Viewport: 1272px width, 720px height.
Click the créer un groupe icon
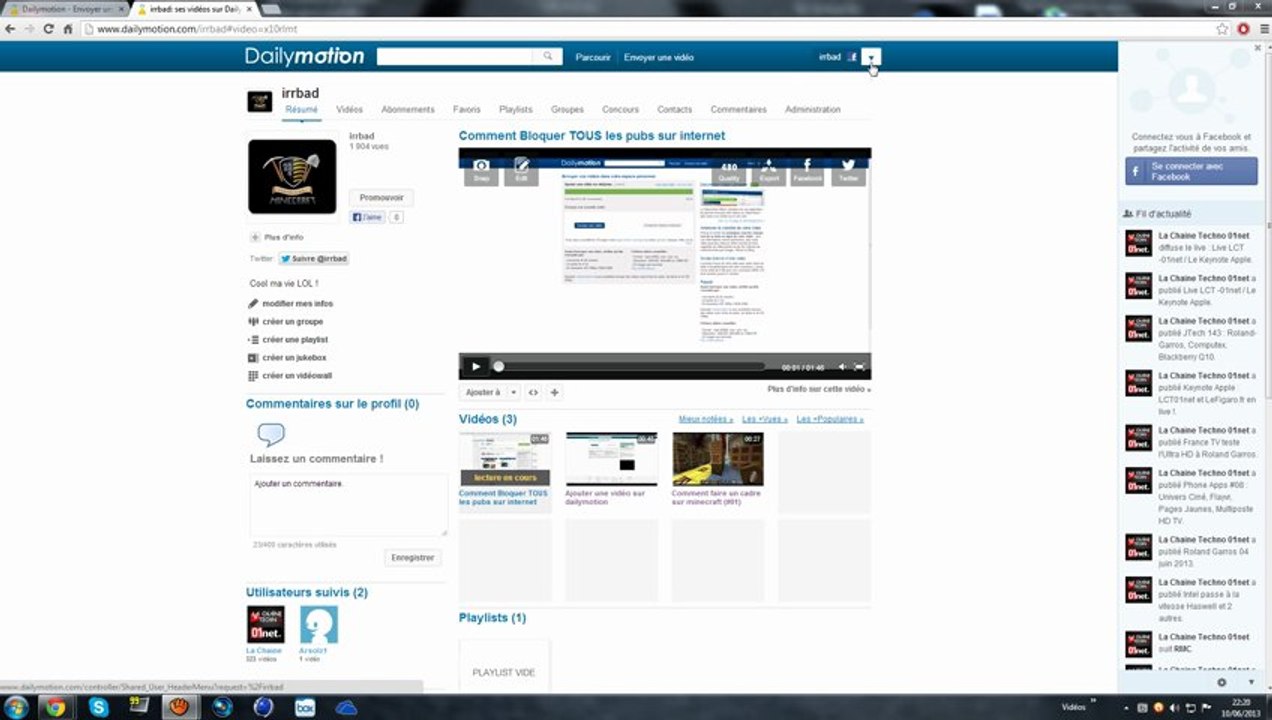click(x=253, y=322)
